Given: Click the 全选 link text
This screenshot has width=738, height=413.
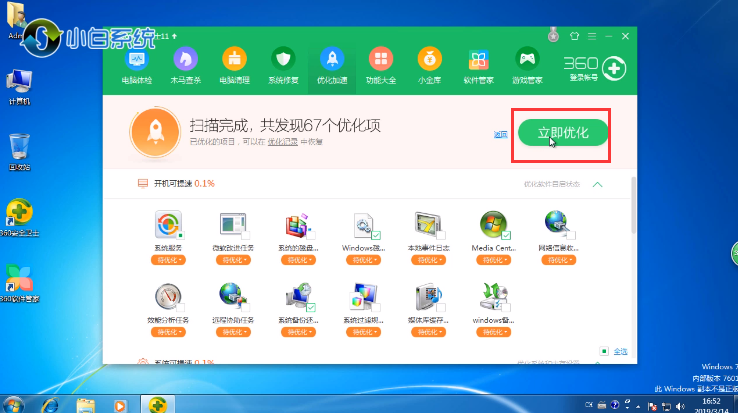Looking at the screenshot, I should pos(620,351).
